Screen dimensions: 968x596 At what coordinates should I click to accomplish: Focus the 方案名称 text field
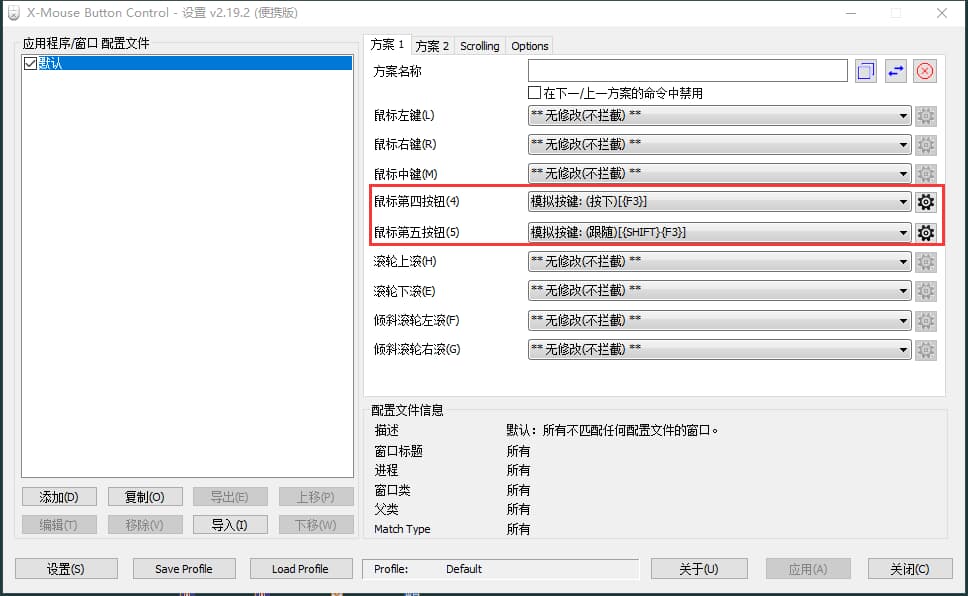click(x=688, y=71)
